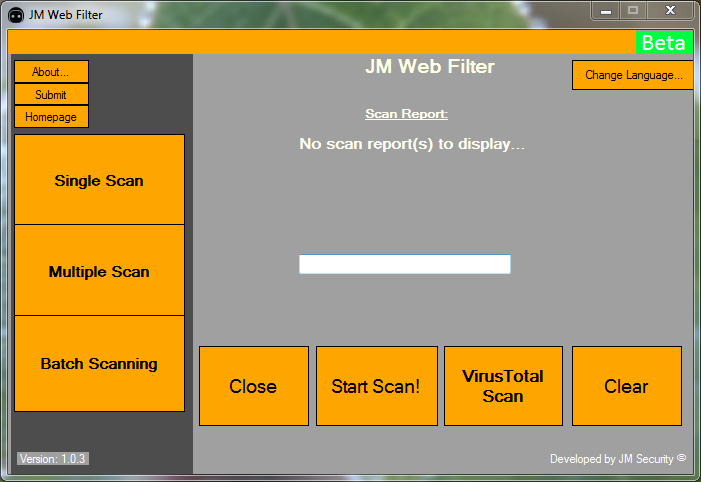Click the orange Close button
Viewport: 701px width, 482px height.
point(253,386)
